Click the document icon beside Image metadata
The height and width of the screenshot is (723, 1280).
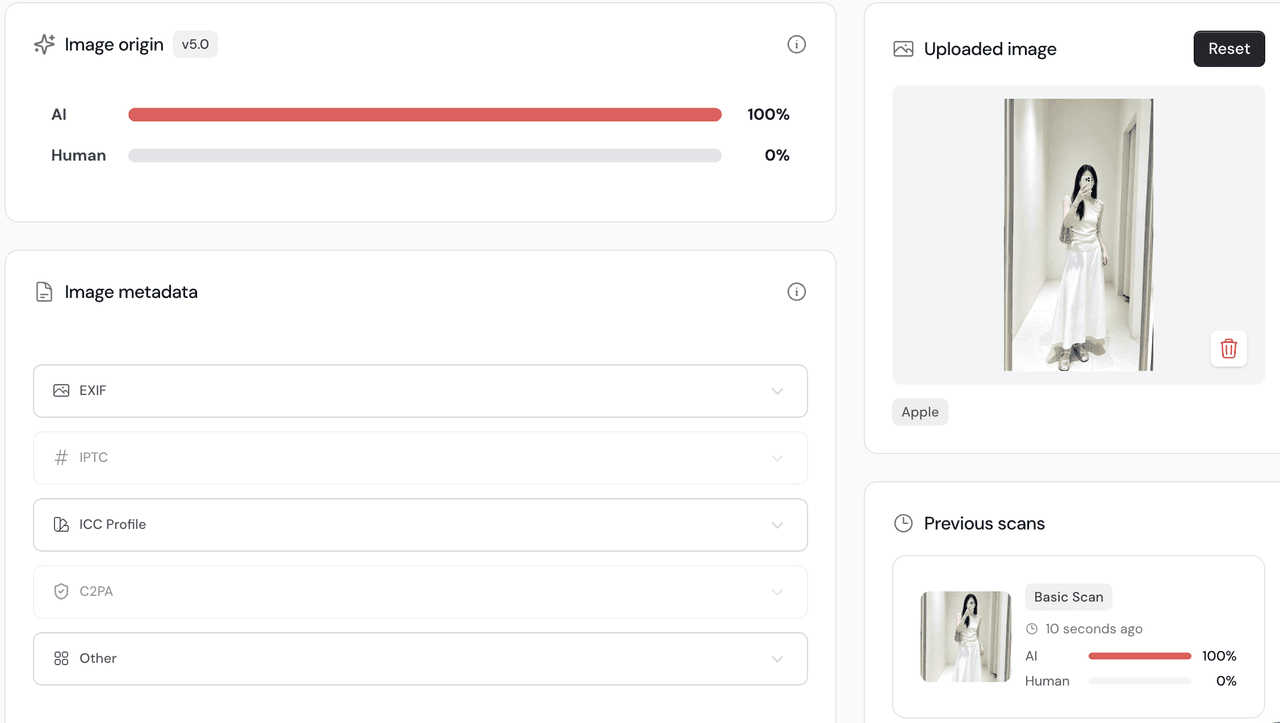pyautogui.click(x=44, y=292)
